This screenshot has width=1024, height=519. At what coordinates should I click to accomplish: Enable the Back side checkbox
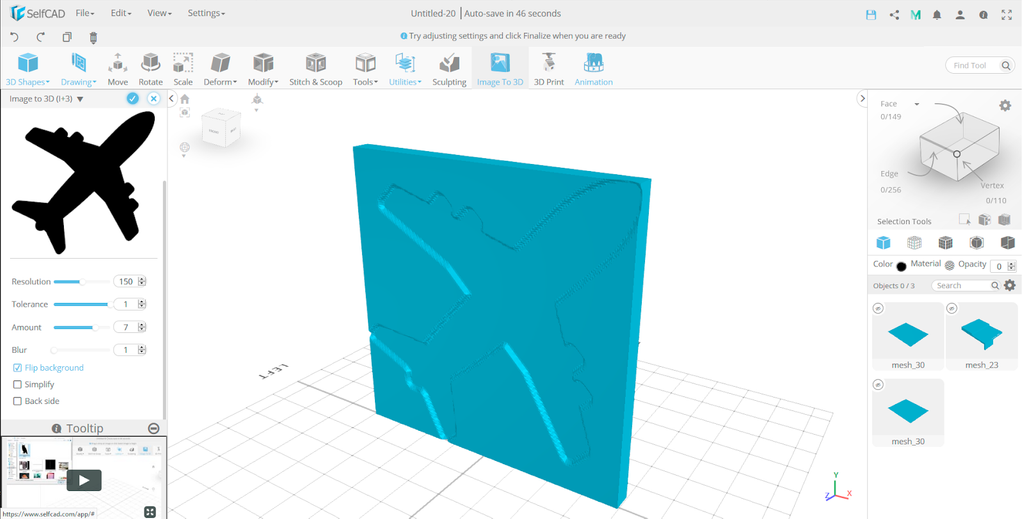click(x=17, y=401)
